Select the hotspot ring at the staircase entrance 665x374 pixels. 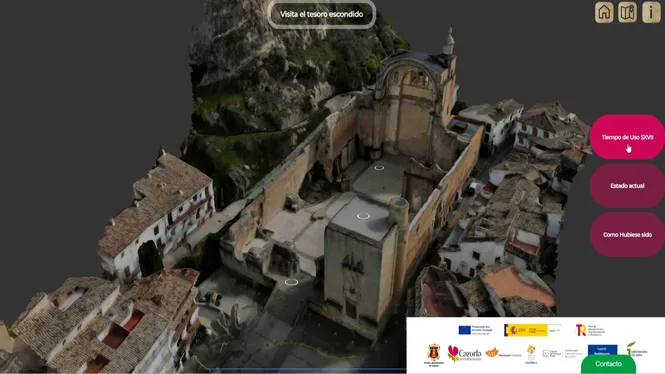click(291, 282)
